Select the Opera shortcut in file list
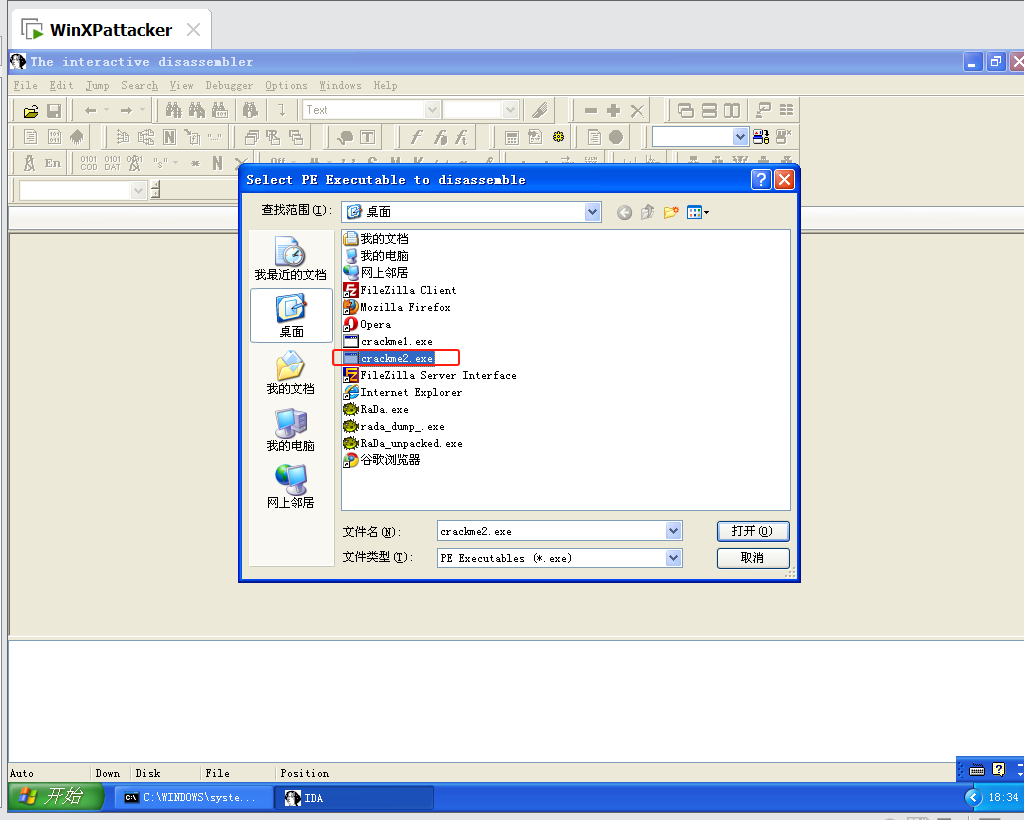The height and width of the screenshot is (820, 1024). pos(368,324)
